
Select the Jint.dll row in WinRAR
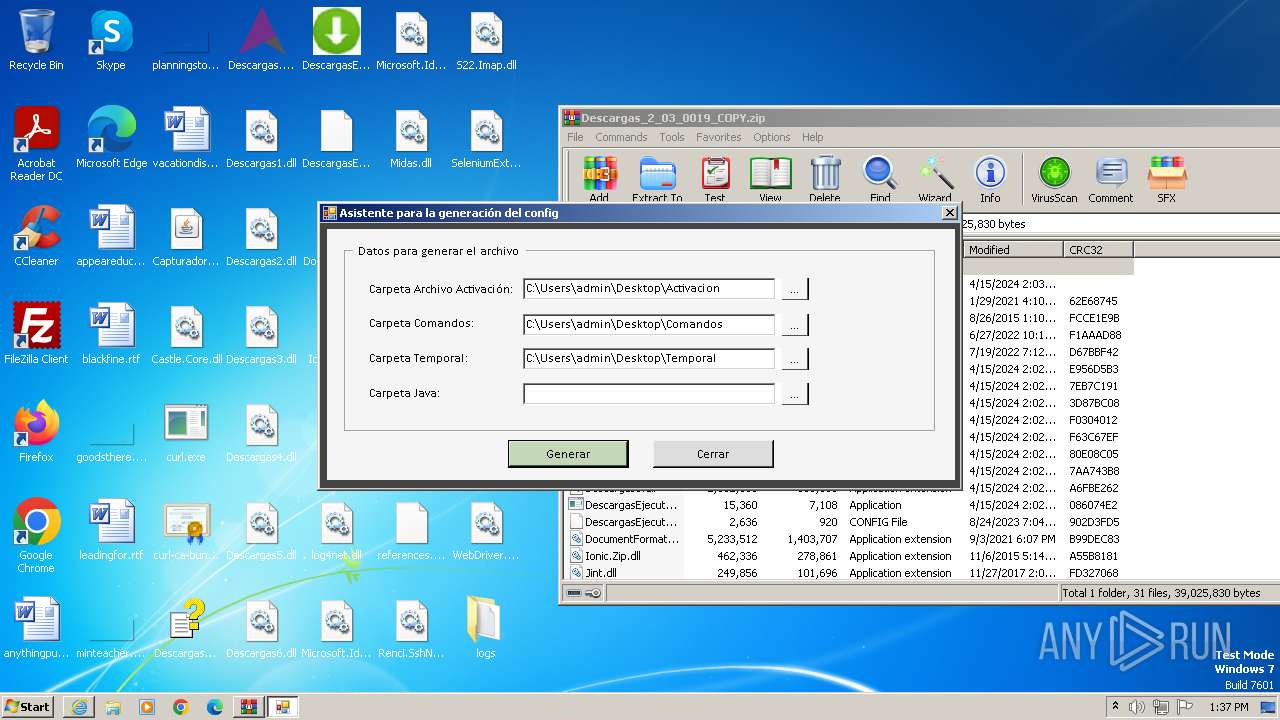point(850,573)
